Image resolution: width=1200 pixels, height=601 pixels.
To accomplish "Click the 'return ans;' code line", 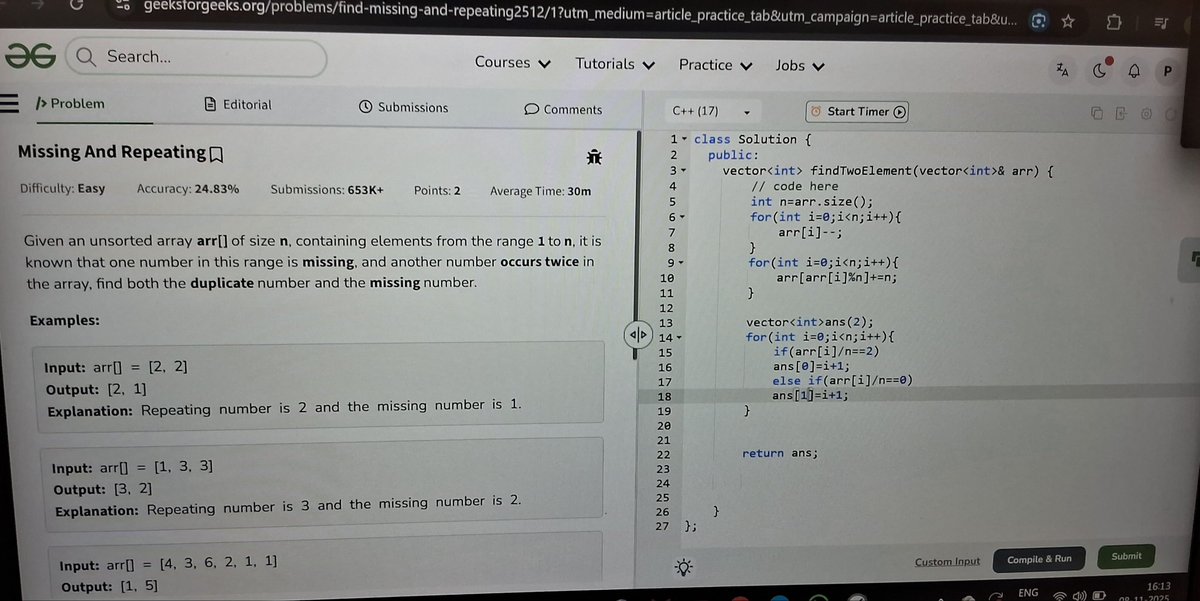I will pyautogui.click(x=780, y=453).
